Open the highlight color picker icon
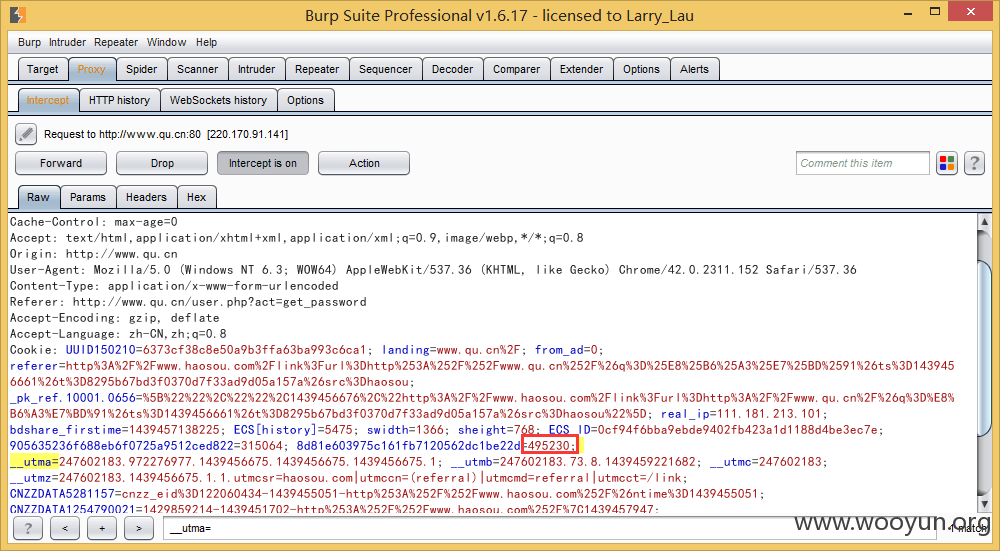The width and height of the screenshot is (1000, 551). tap(947, 163)
